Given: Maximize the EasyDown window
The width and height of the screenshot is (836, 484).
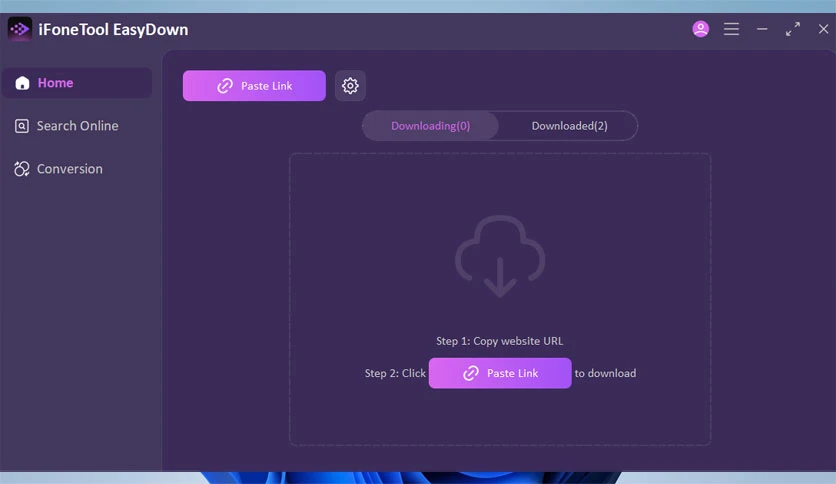Looking at the screenshot, I should coord(793,29).
